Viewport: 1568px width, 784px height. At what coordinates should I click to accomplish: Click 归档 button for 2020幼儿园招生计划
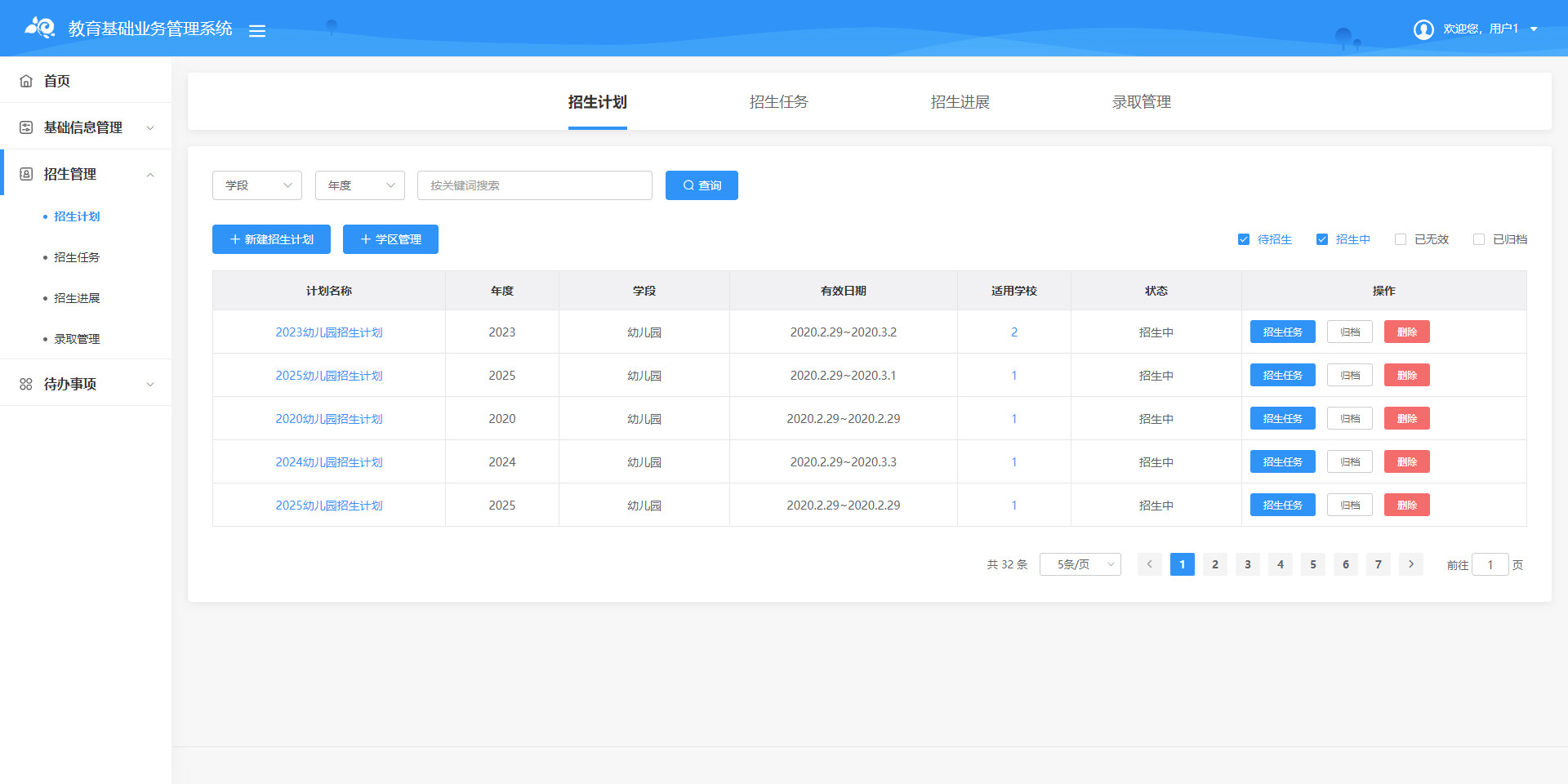pos(1350,418)
